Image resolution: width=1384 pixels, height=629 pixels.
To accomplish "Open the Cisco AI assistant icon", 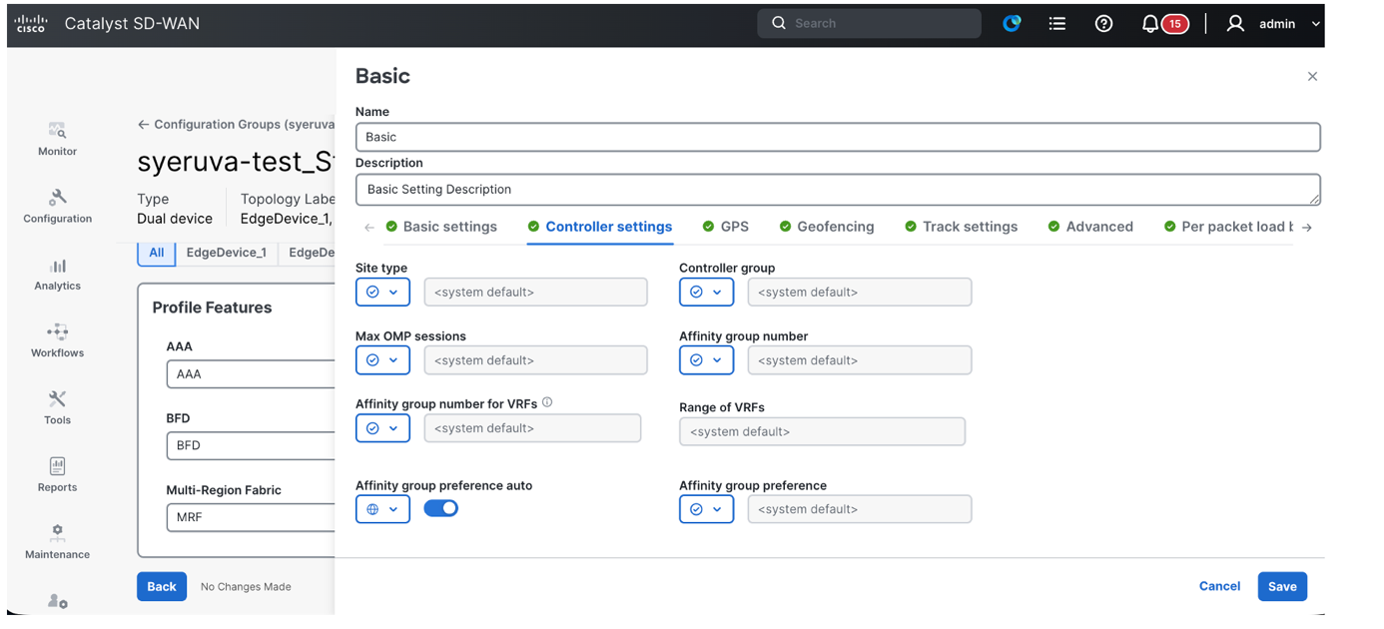I will point(1012,23).
